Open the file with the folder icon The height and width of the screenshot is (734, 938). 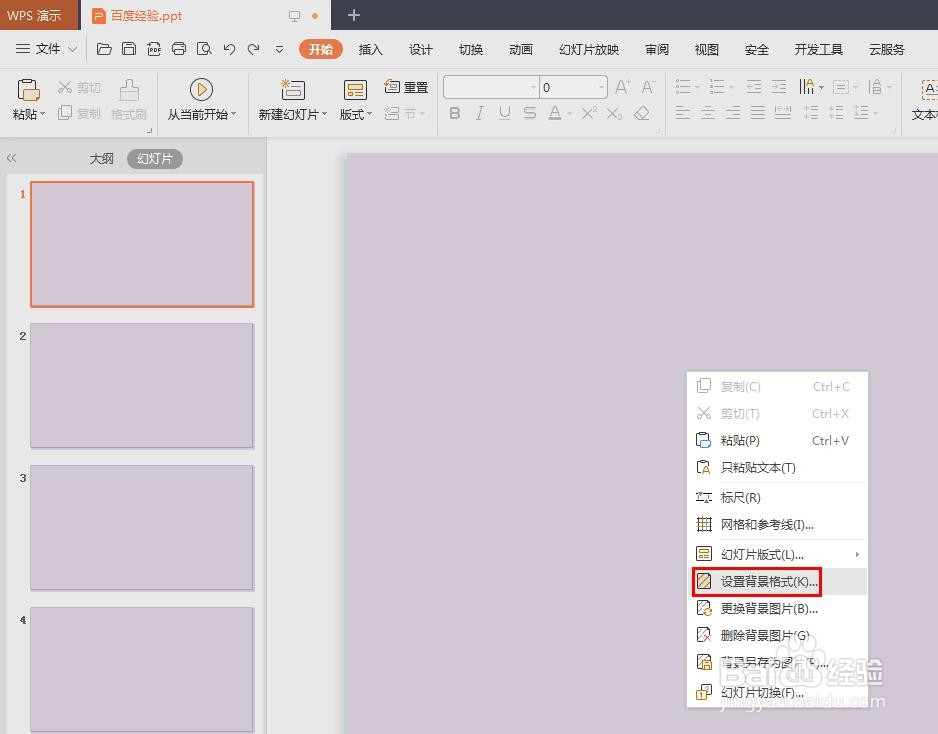click(x=104, y=49)
